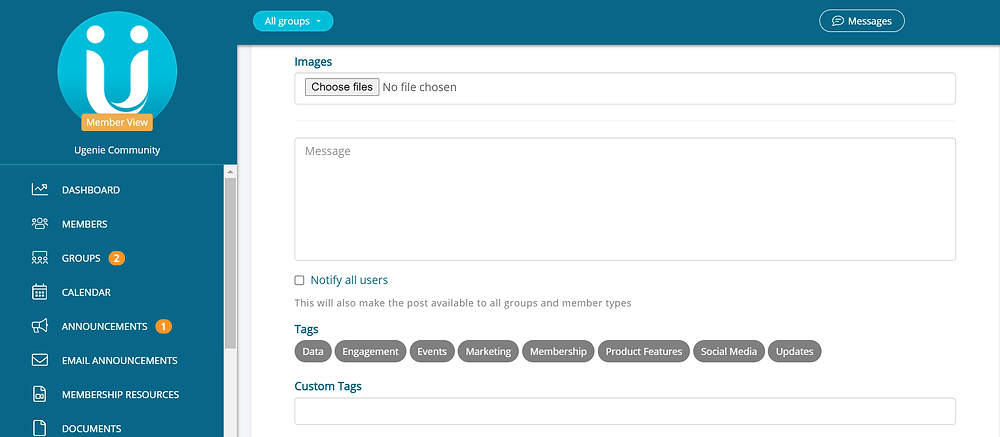The image size is (1000, 437).
Task: Click the Documents page icon
Action: point(40,428)
